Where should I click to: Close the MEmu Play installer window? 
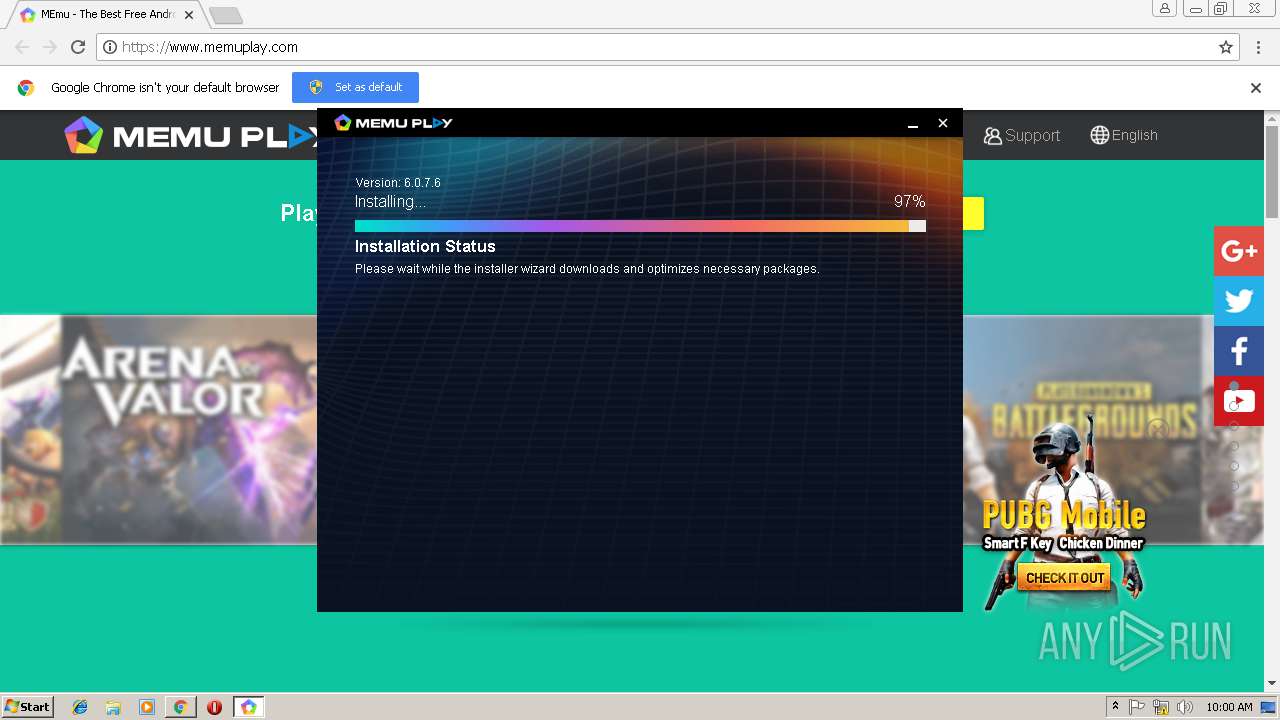[x=942, y=123]
